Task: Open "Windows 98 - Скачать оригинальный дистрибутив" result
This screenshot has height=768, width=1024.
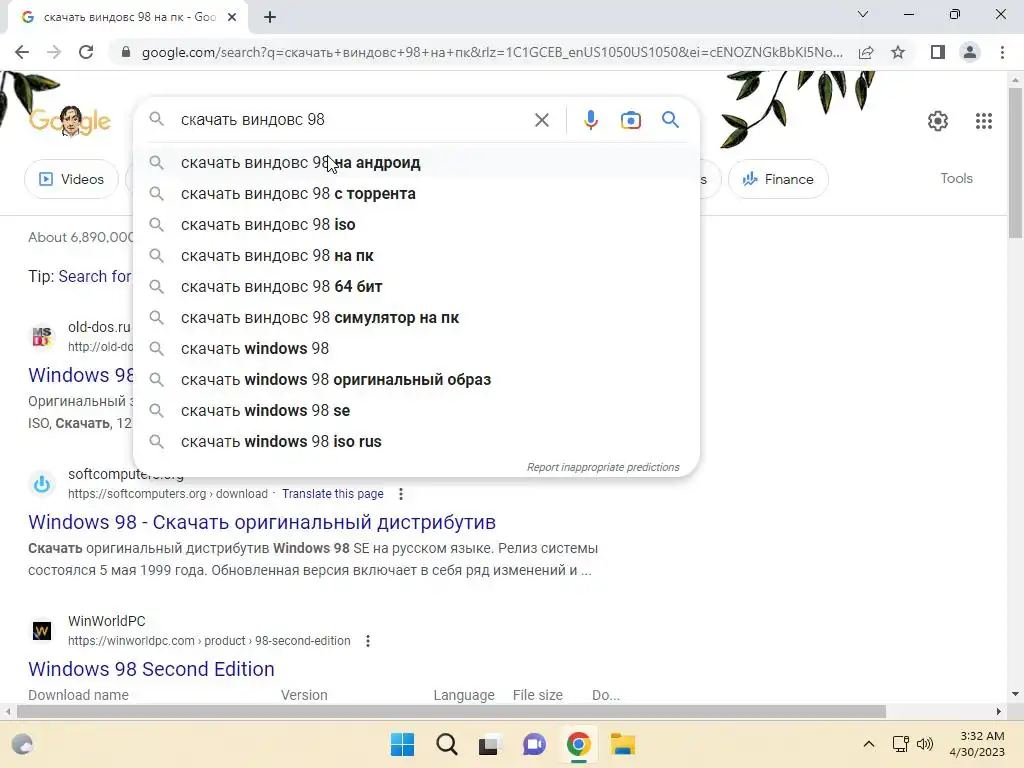Action: tap(262, 522)
